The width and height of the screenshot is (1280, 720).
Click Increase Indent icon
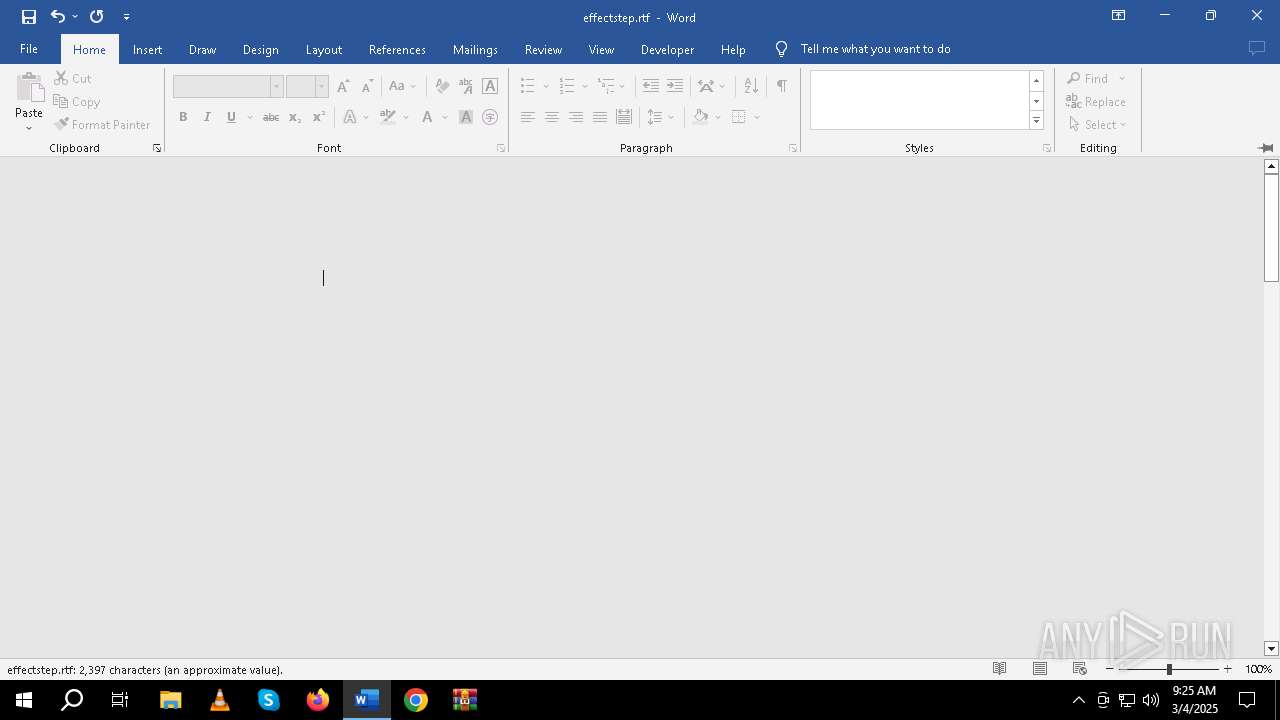click(x=675, y=86)
